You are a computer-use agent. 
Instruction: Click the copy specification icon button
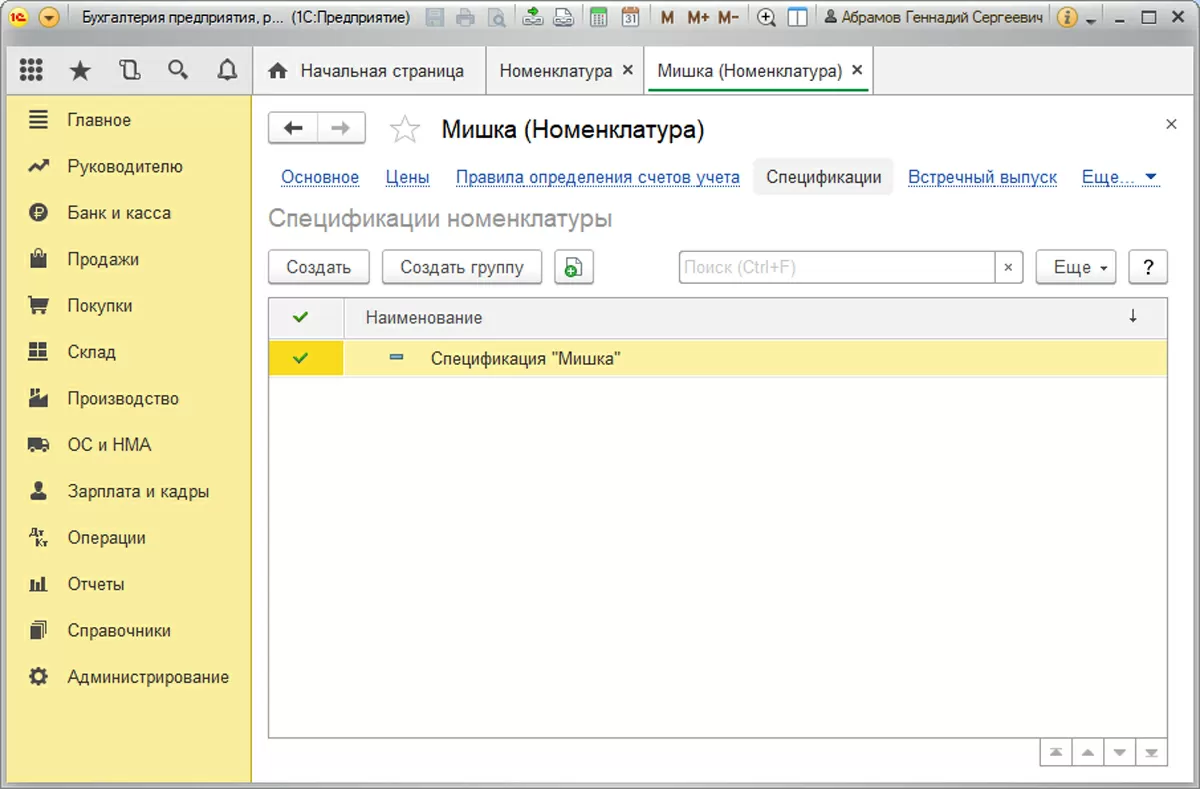[x=574, y=267]
